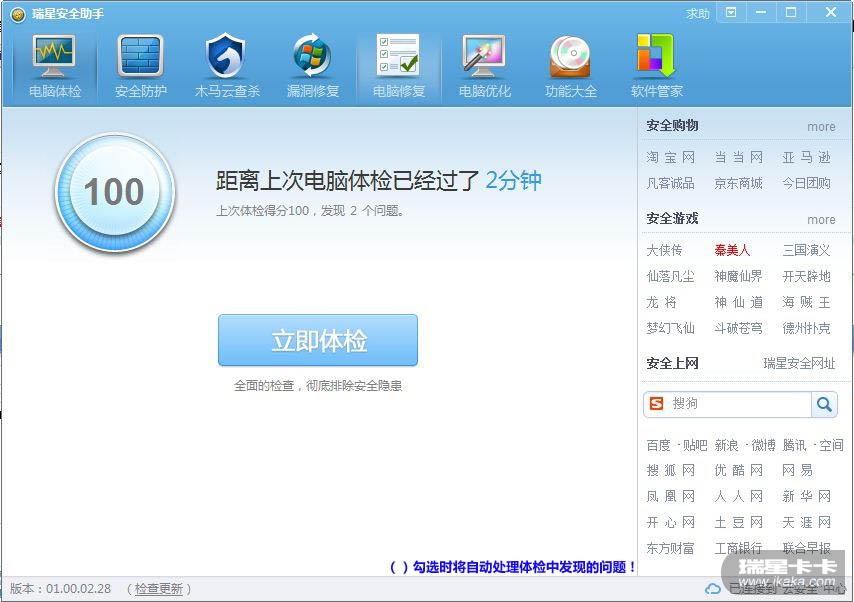The height and width of the screenshot is (602, 854).
Task: Open the 海贼王 game link
Action: 807,302
